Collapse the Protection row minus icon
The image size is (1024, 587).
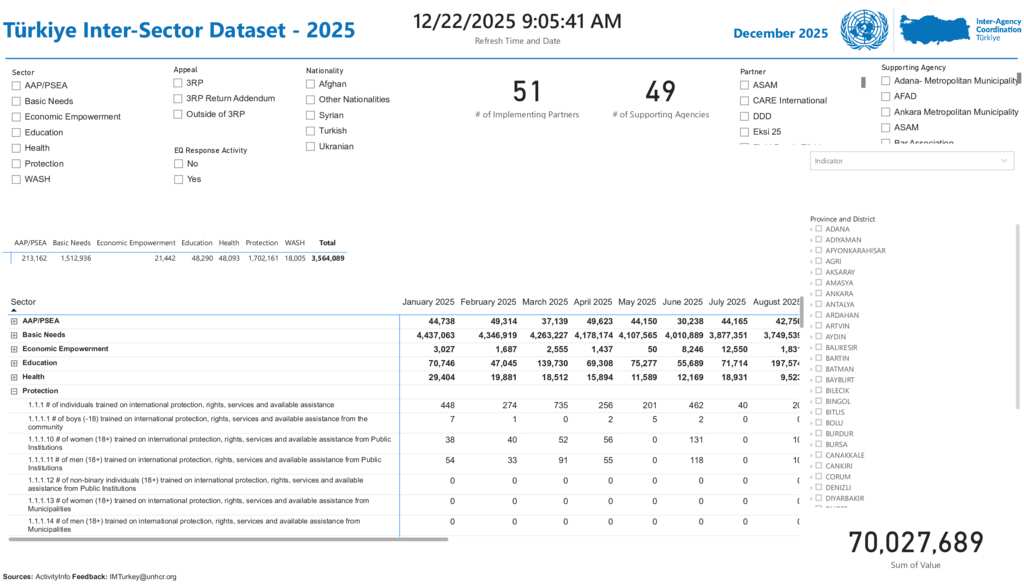click(14, 391)
